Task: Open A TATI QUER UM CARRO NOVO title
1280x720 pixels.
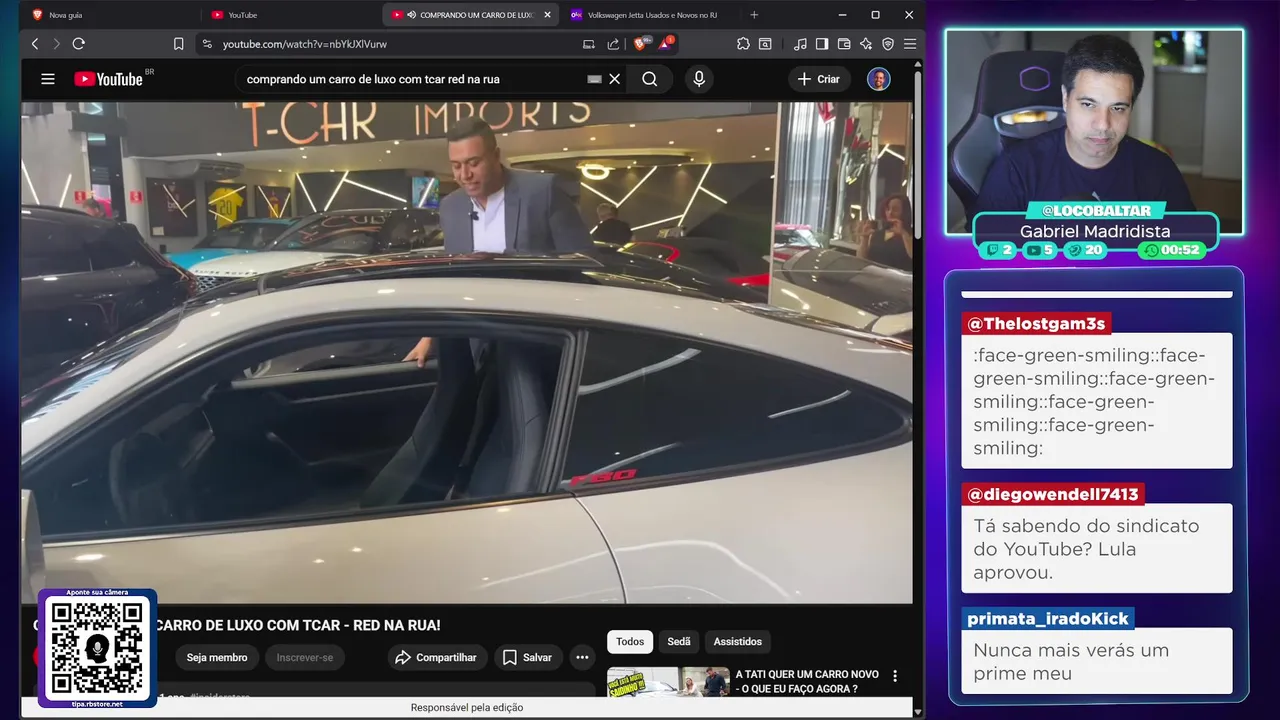Action: point(807,681)
